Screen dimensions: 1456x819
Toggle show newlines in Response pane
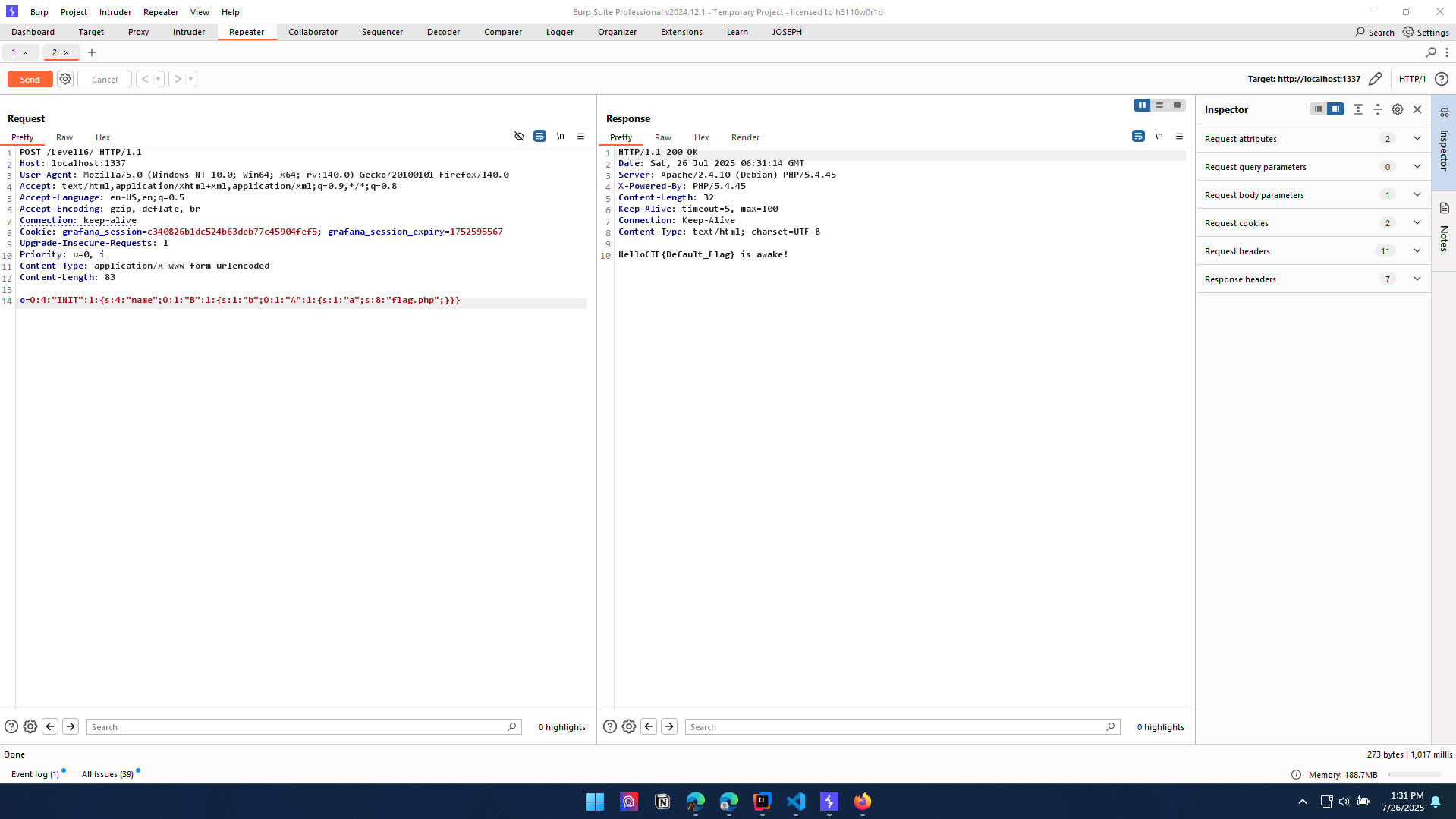click(1159, 137)
